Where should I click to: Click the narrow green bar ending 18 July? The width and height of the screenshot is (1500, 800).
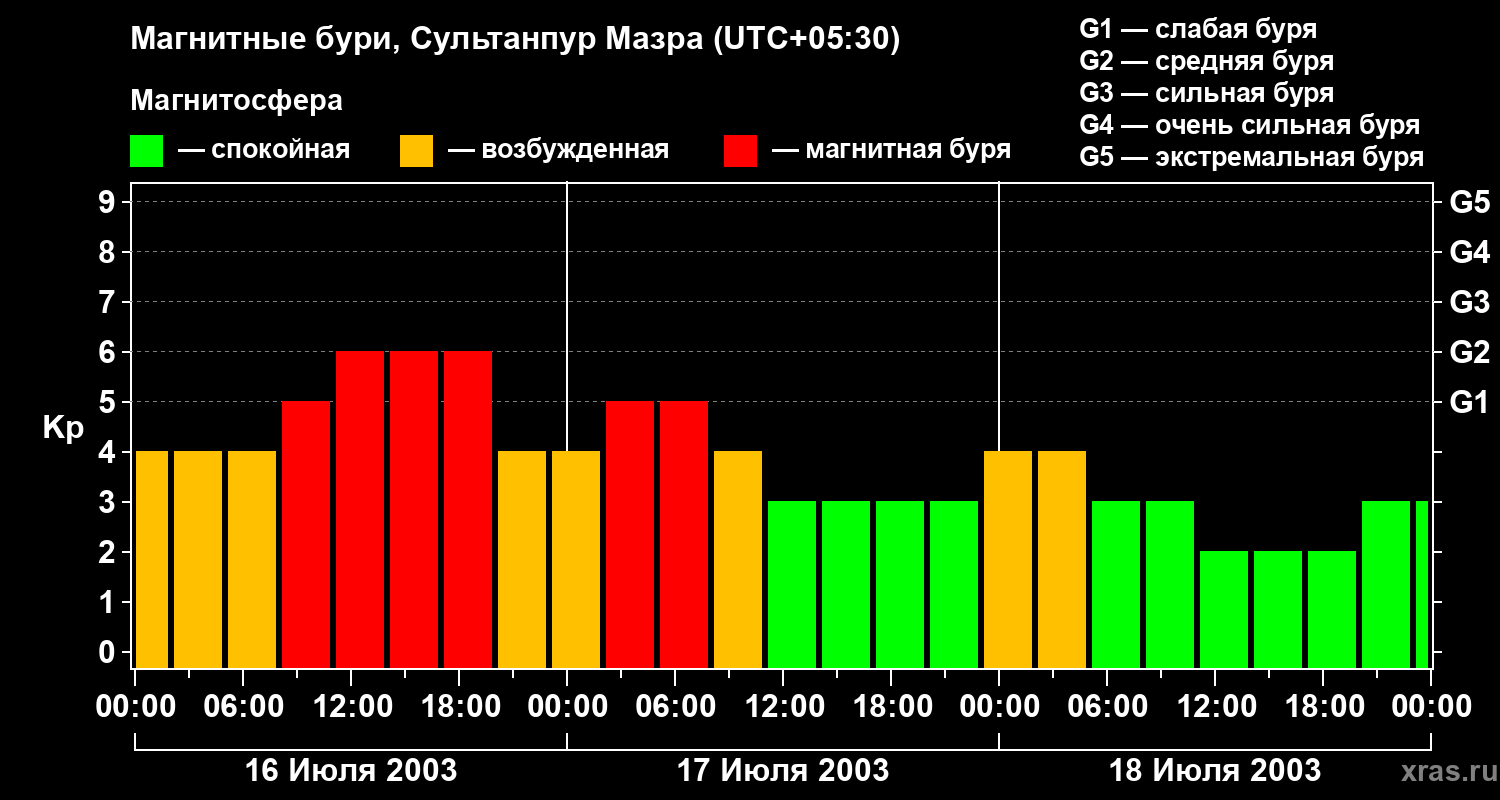click(x=1422, y=585)
